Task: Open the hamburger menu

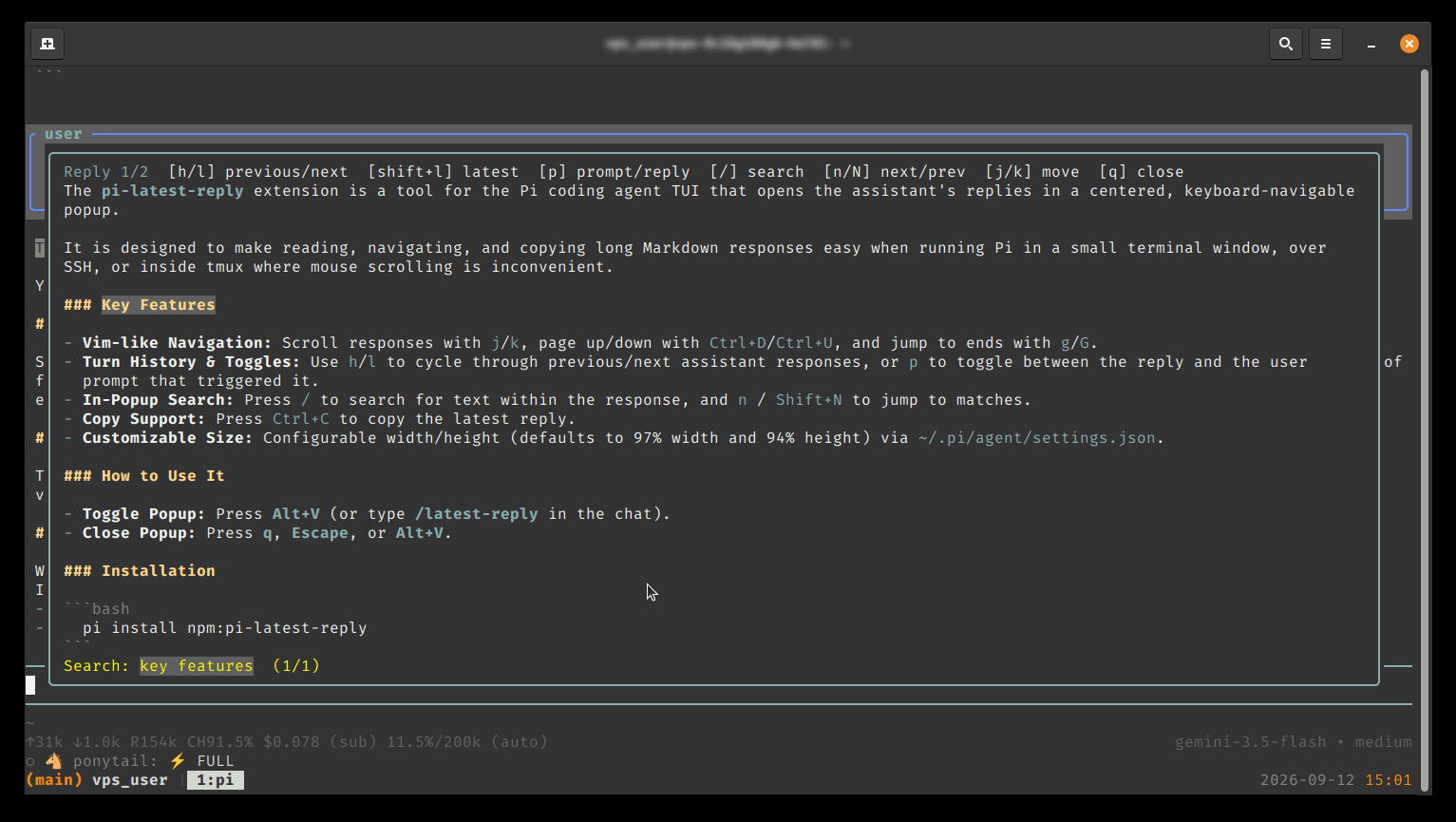Action: coord(1326,44)
